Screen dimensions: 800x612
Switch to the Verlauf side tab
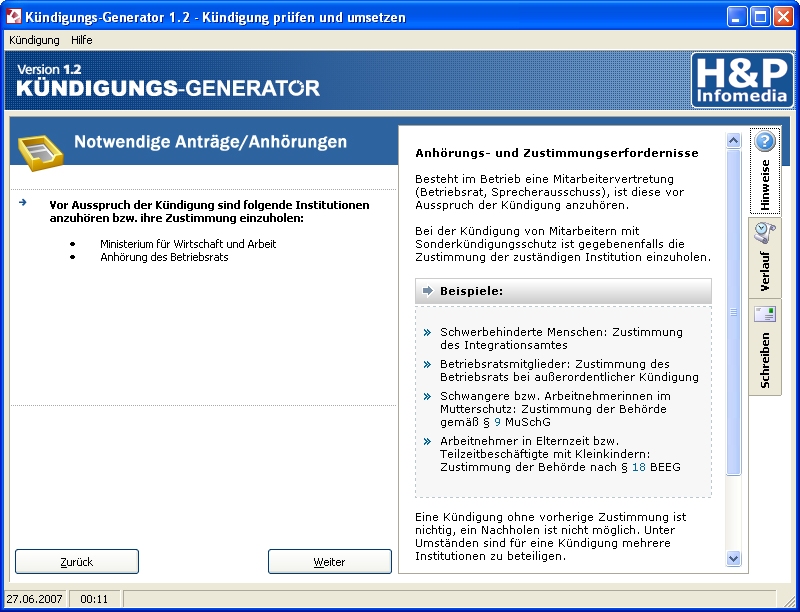765,258
